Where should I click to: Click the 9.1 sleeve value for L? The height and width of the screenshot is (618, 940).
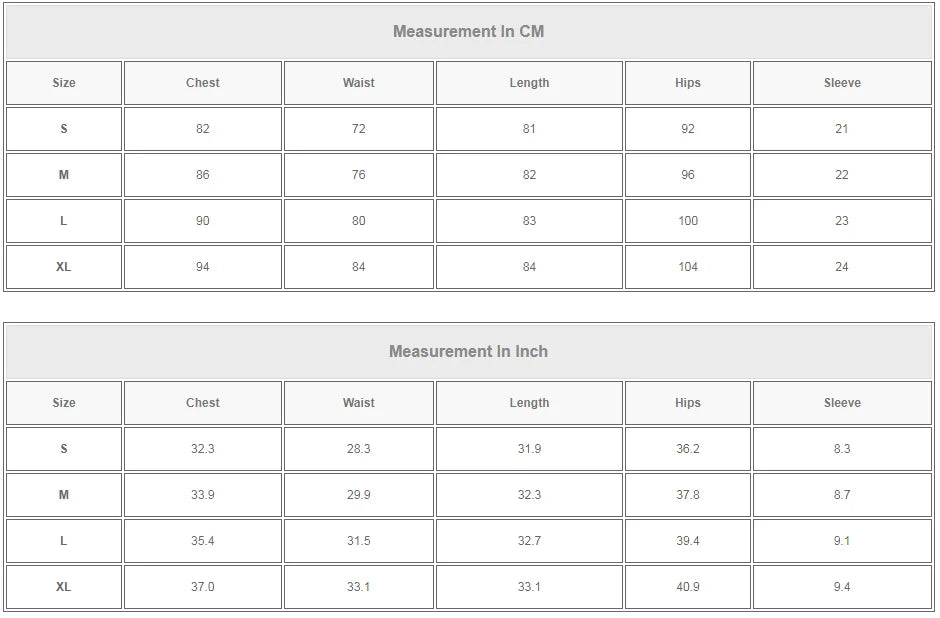[841, 541]
